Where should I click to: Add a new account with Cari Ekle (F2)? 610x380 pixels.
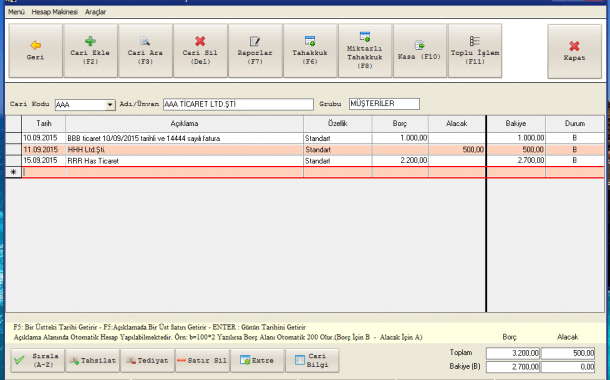[91, 51]
